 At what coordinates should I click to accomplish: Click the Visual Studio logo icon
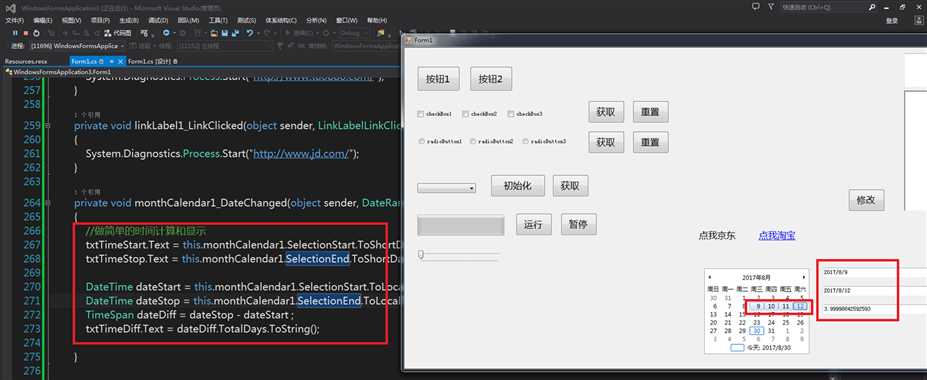10,8
